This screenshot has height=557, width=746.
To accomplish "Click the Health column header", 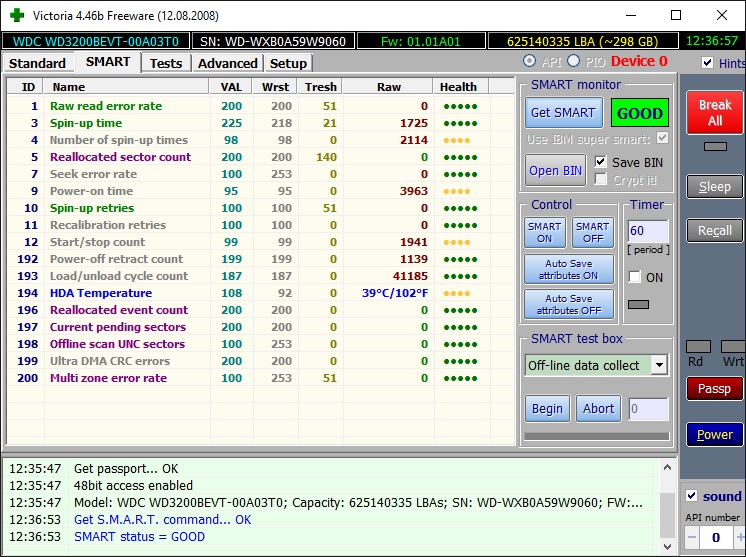I will coord(461,87).
